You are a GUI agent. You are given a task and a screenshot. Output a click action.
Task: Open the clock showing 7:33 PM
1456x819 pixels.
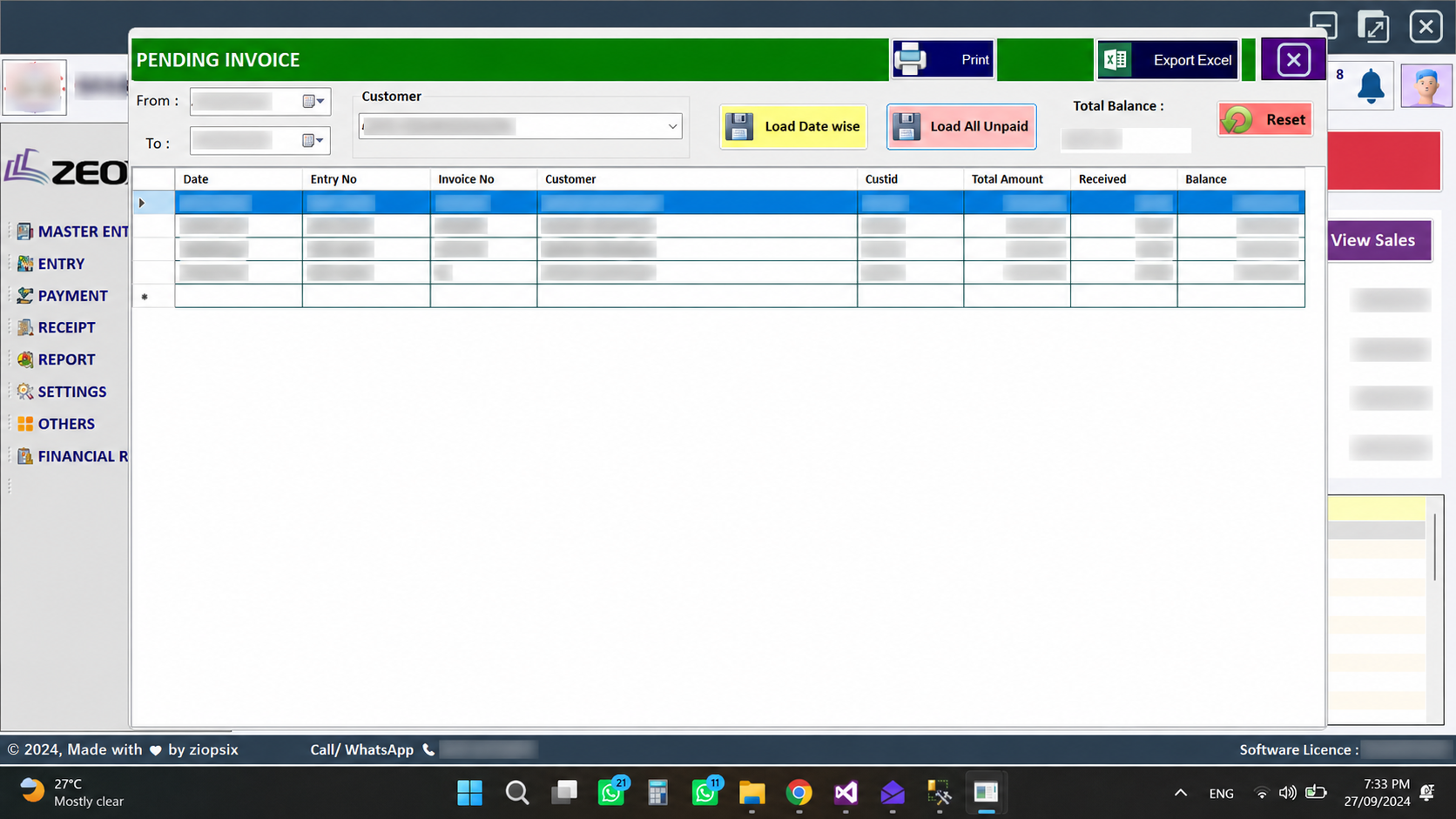(1377, 792)
